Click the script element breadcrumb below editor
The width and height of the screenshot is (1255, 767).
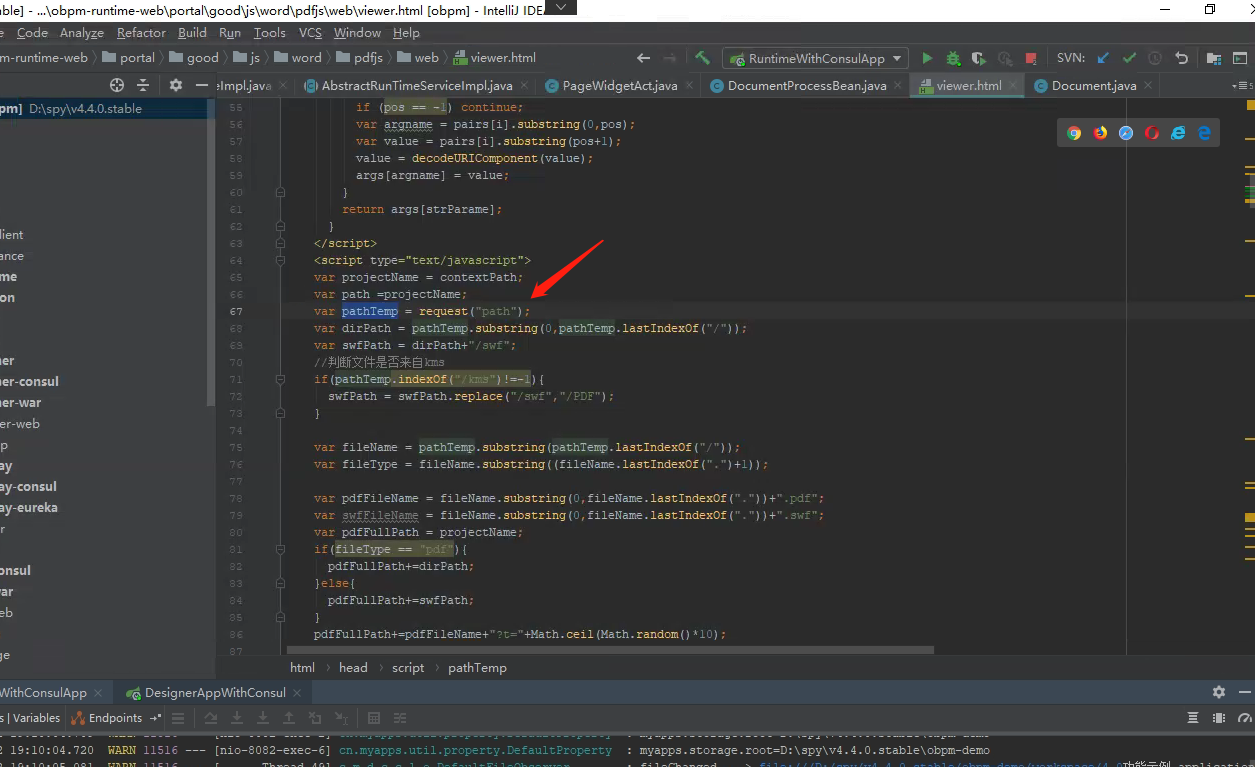tap(408, 667)
